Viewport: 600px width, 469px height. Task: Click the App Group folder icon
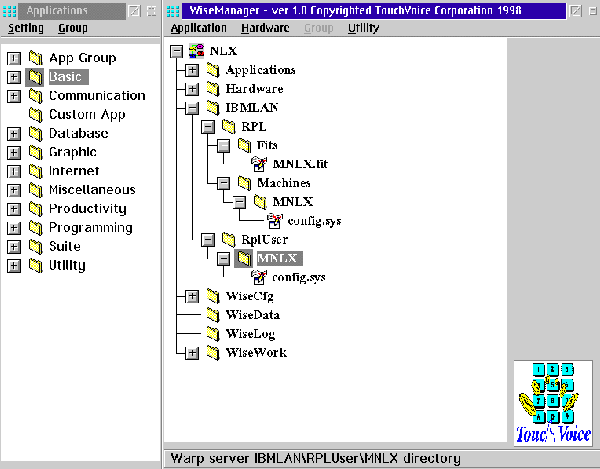click(35, 58)
